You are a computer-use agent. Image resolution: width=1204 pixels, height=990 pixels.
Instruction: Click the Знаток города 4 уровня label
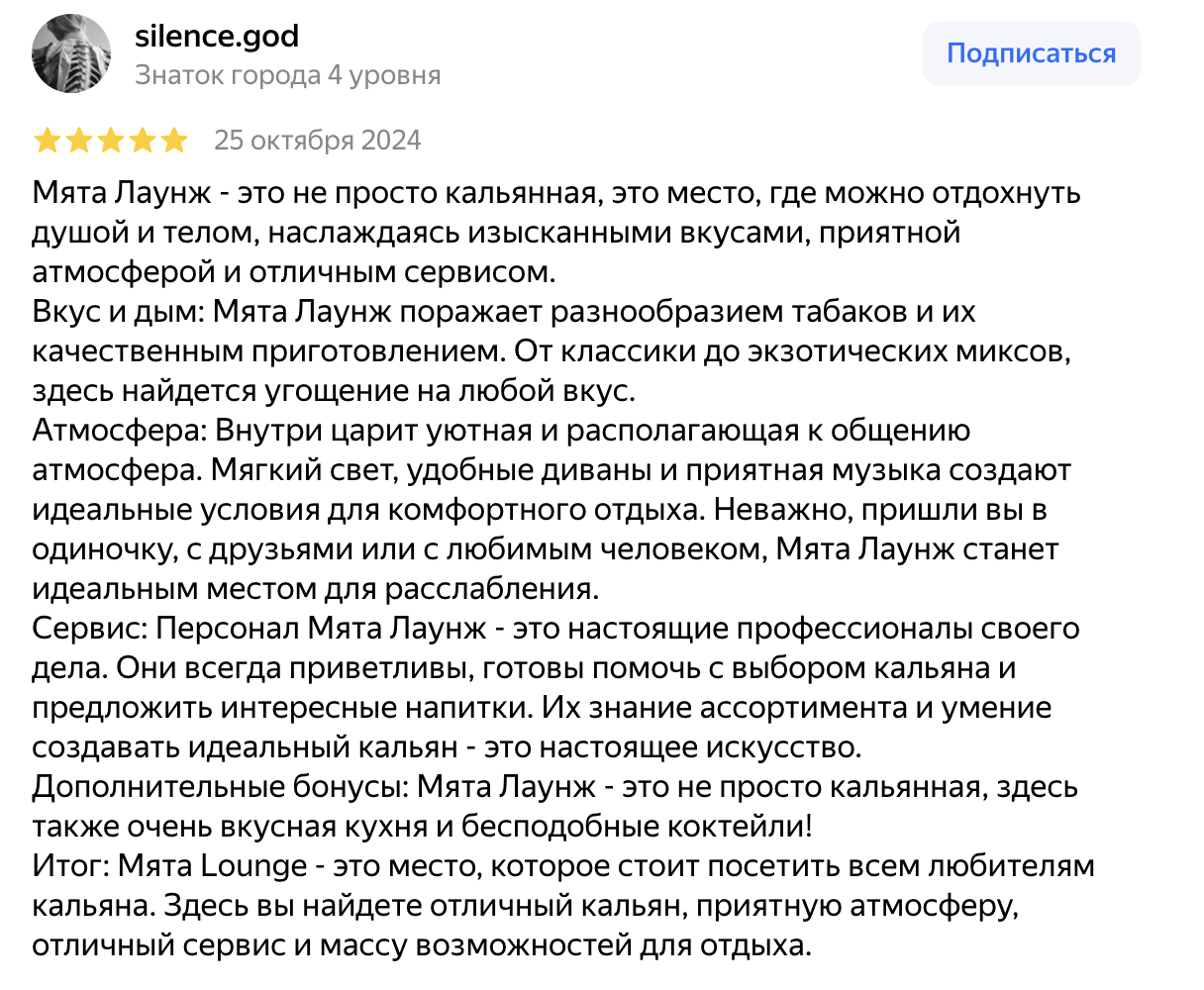tap(287, 75)
